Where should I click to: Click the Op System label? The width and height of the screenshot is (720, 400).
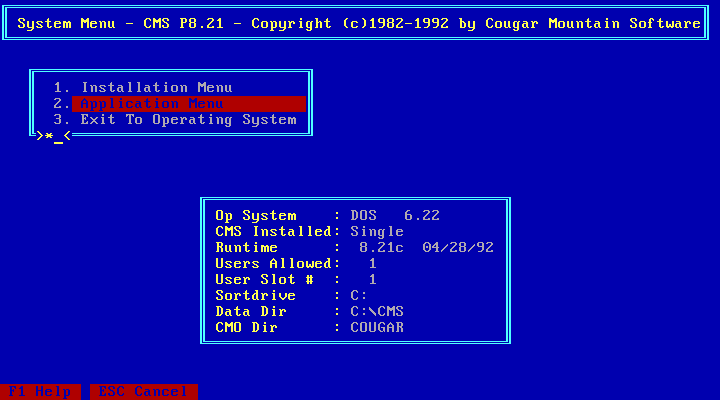(256, 215)
